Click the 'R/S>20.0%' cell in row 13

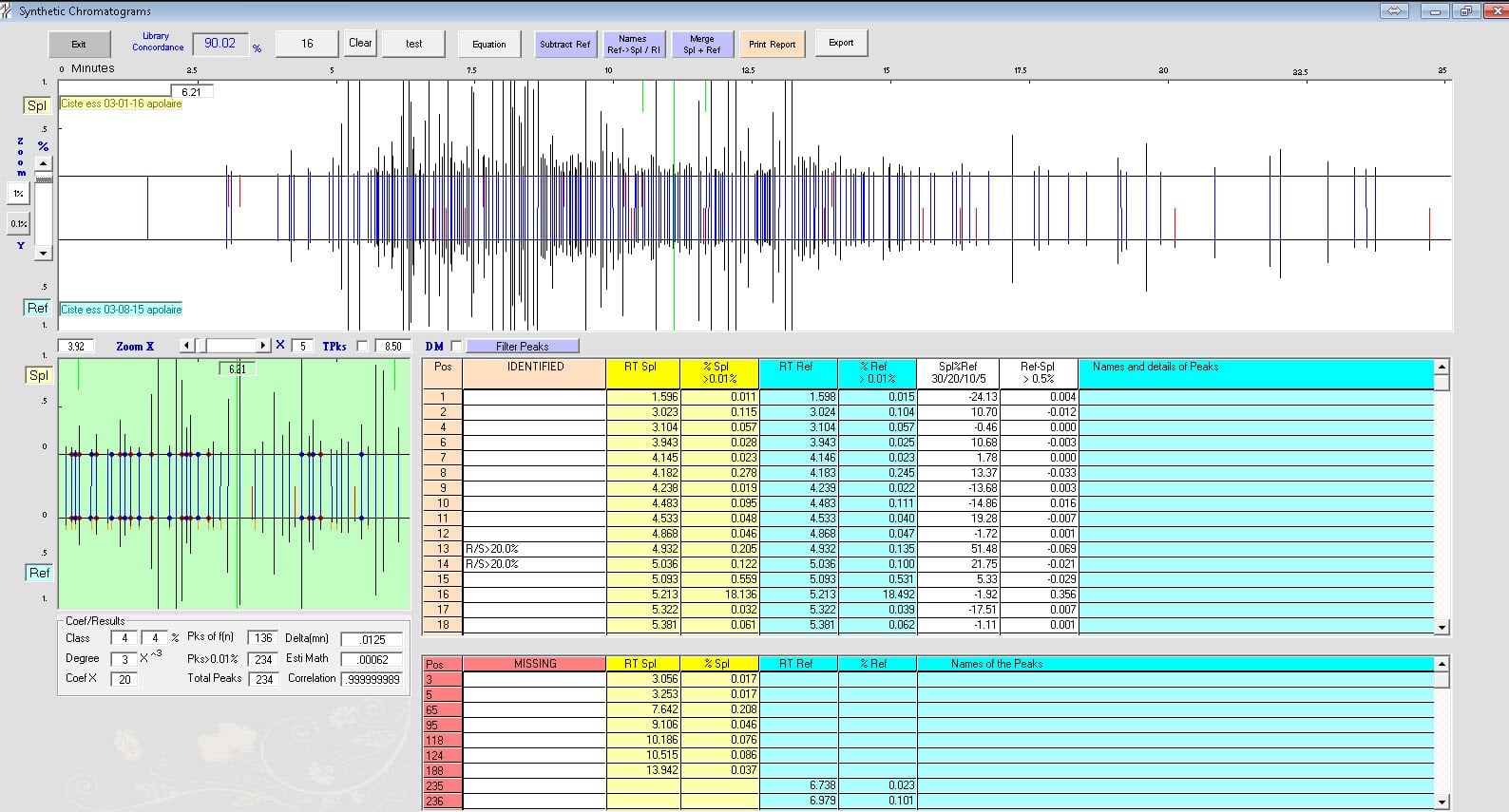coord(534,549)
